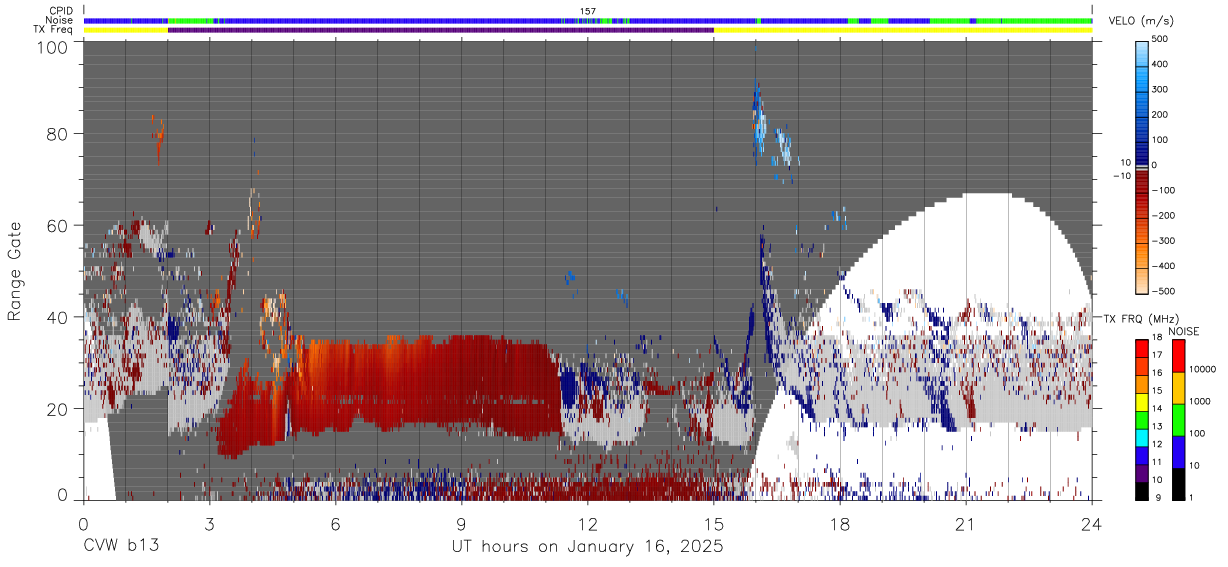Image resolution: width=1228 pixels, height=567 pixels.
Task: Click the 9 hour label on time axis
Action: (x=462, y=523)
